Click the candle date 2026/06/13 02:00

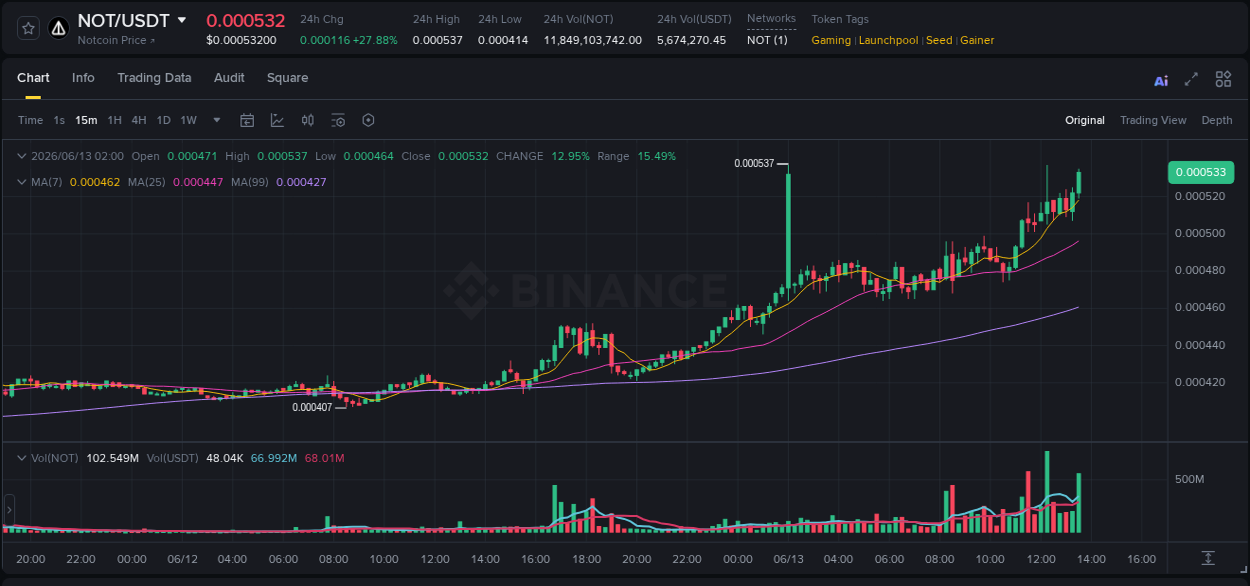coord(78,156)
